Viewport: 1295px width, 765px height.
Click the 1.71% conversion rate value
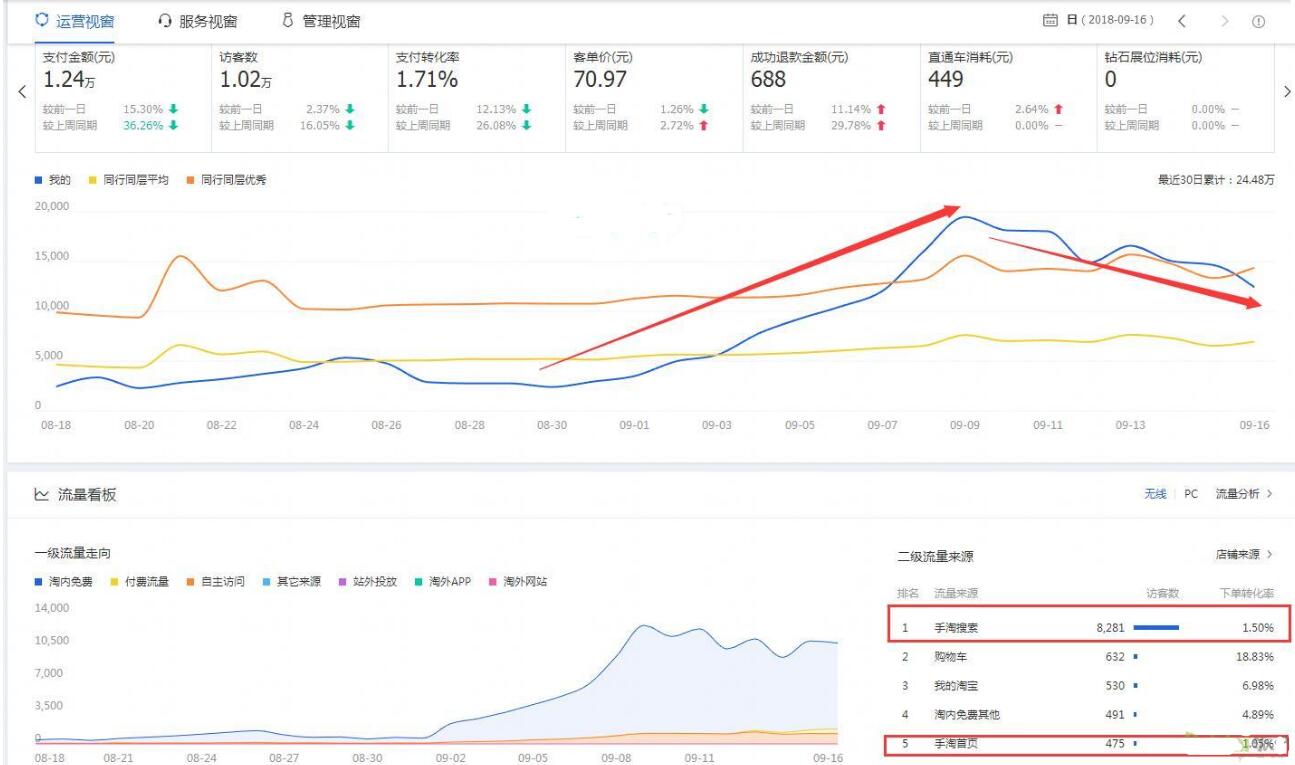pyautogui.click(x=427, y=79)
